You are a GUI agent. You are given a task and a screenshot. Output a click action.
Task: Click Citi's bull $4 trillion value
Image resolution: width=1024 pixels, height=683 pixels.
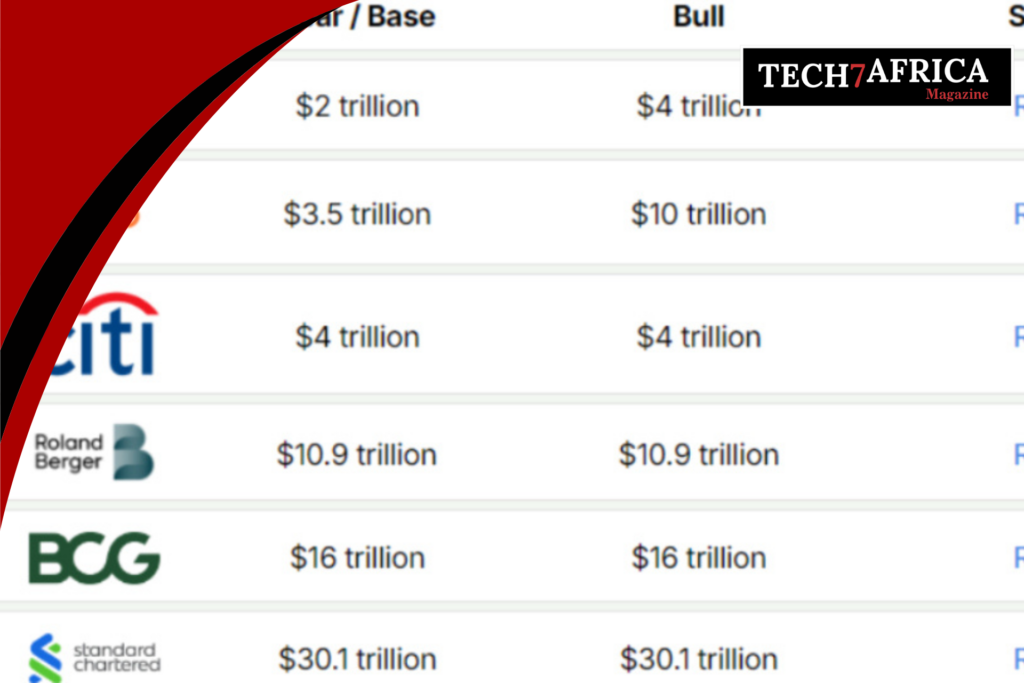(699, 337)
